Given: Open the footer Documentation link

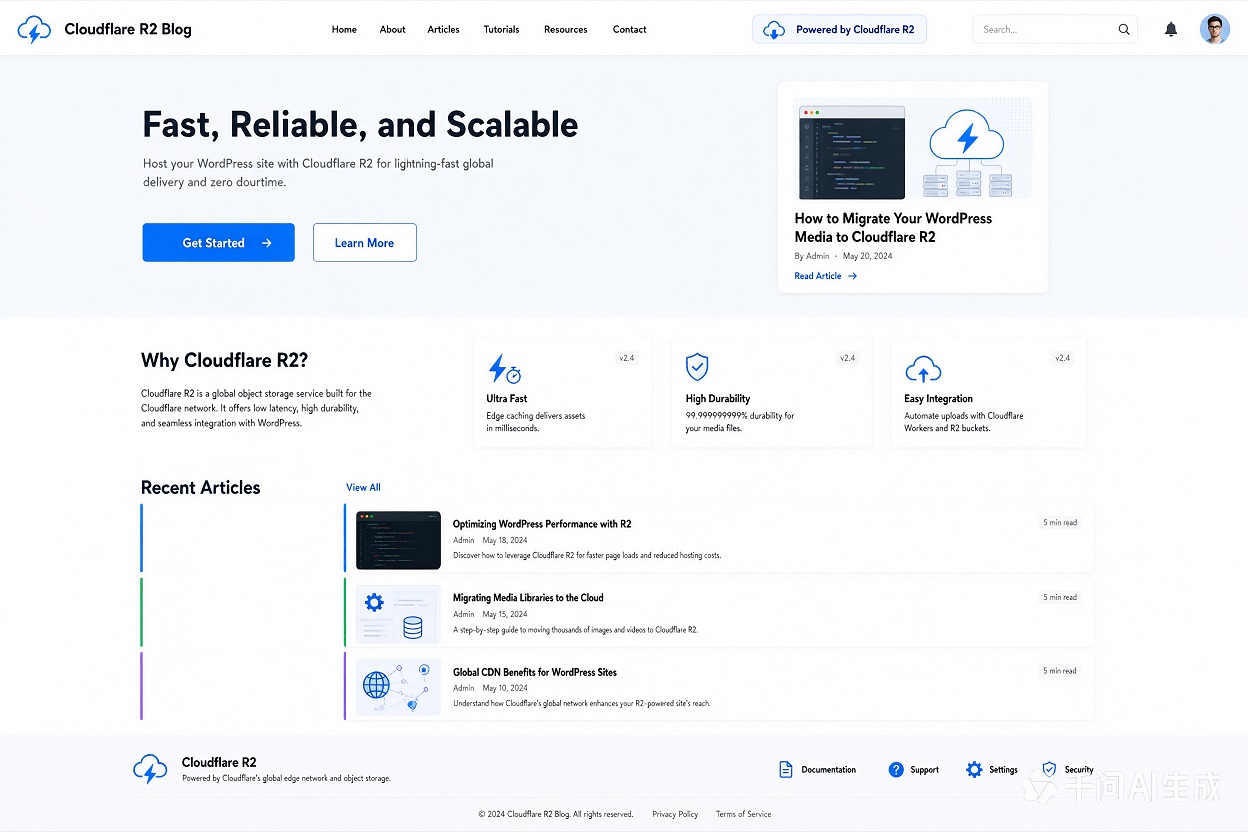Looking at the screenshot, I should [817, 769].
